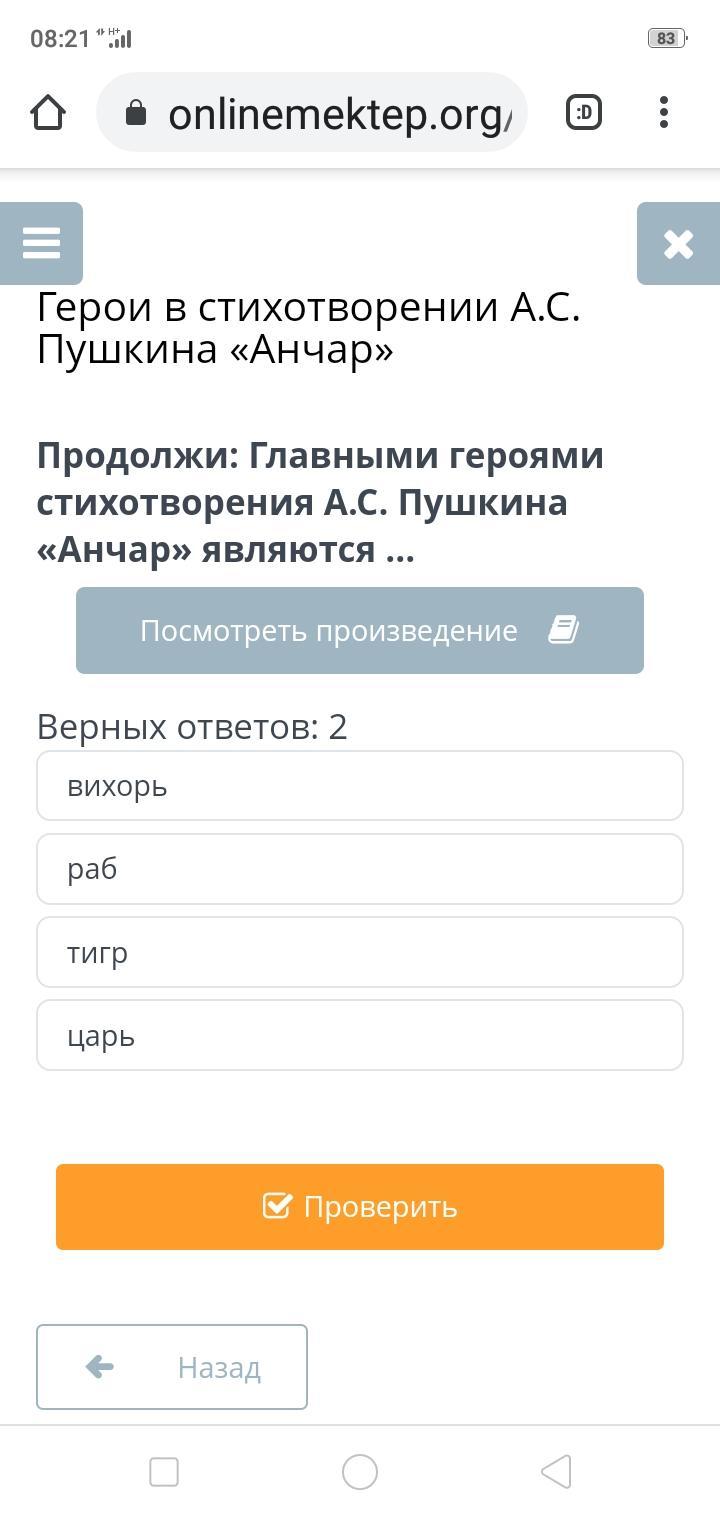
Task: Open the browser three-dot menu
Action: pyautogui.click(x=664, y=113)
